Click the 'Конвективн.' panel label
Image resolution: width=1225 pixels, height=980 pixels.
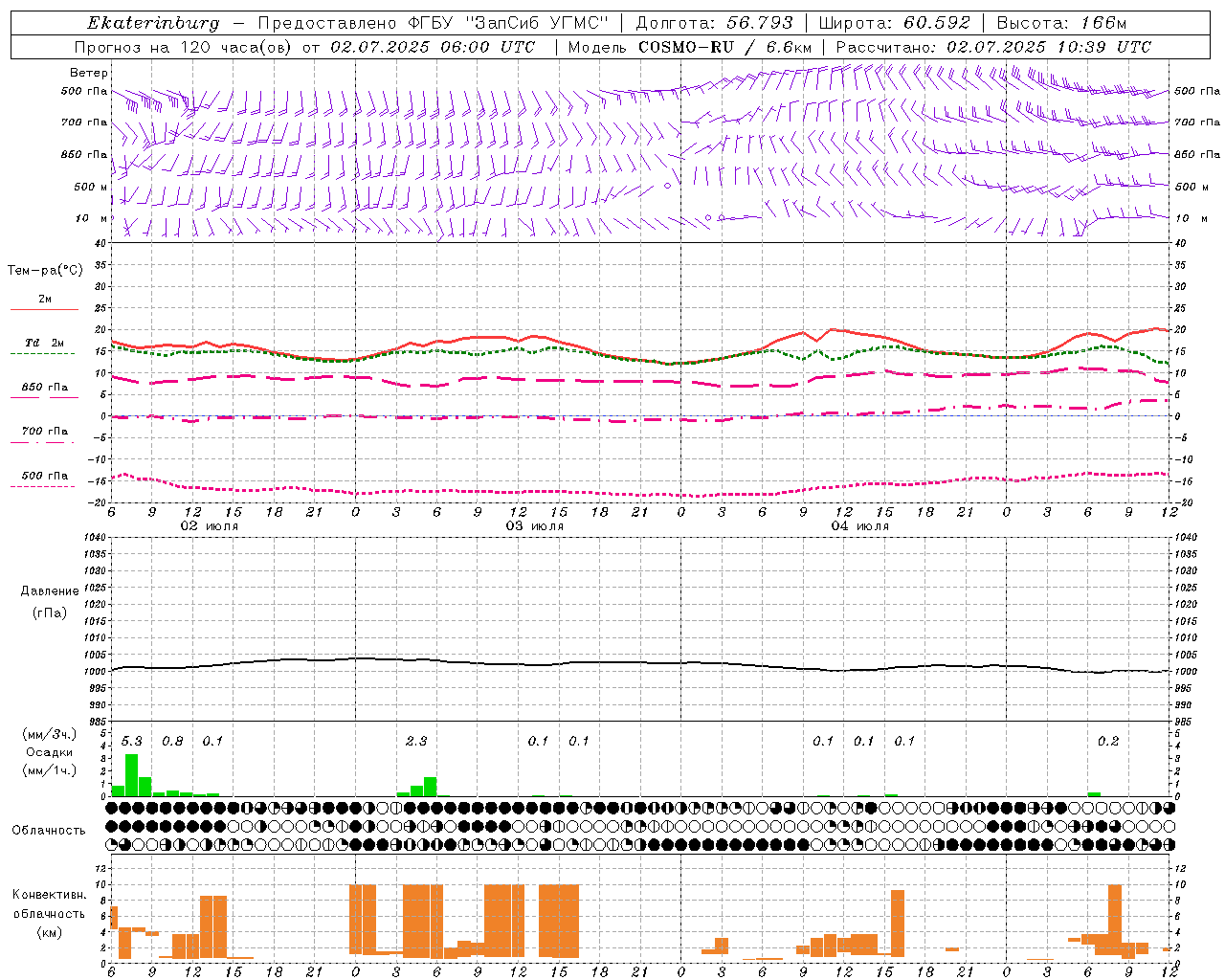50,895
